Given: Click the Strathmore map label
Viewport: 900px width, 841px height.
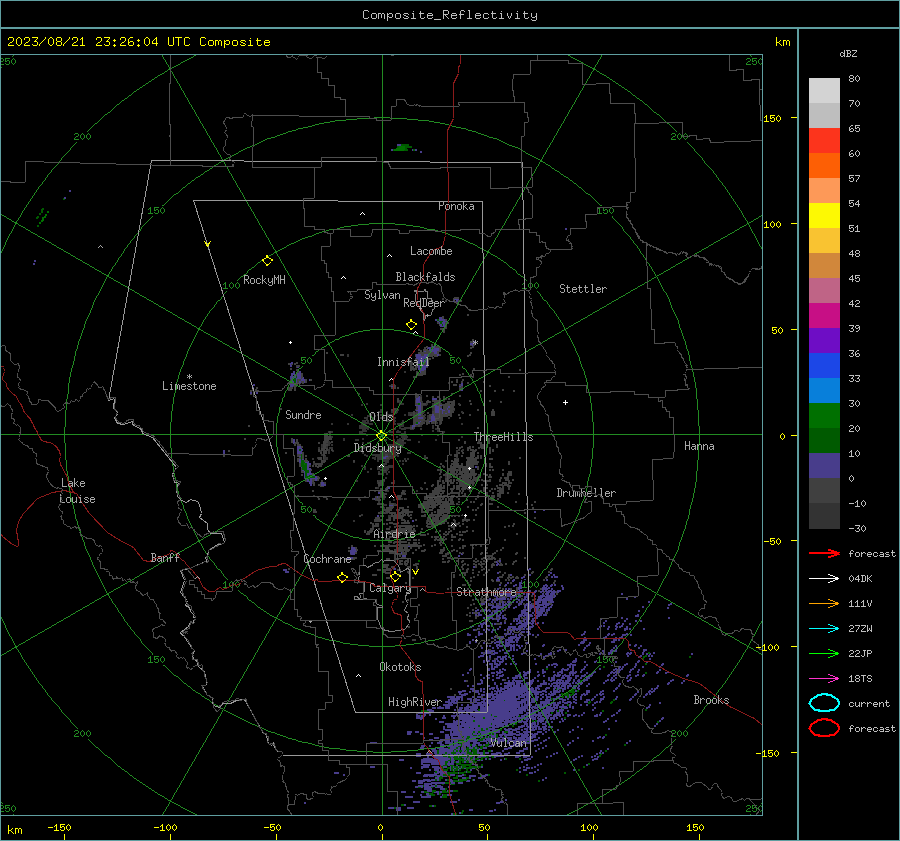Looking at the screenshot, I should pyautogui.click(x=486, y=592).
